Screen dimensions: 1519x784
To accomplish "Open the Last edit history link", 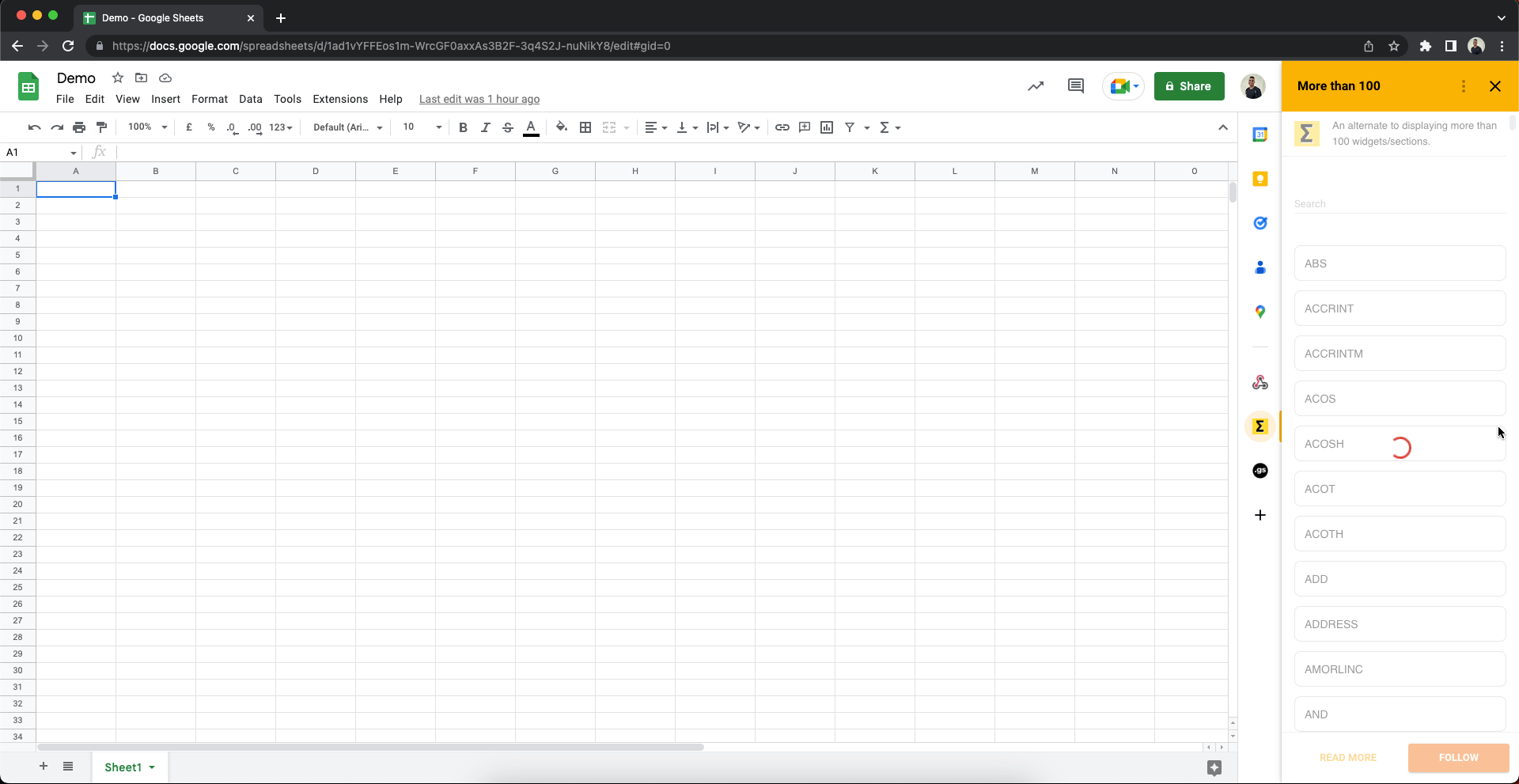I will [x=479, y=99].
